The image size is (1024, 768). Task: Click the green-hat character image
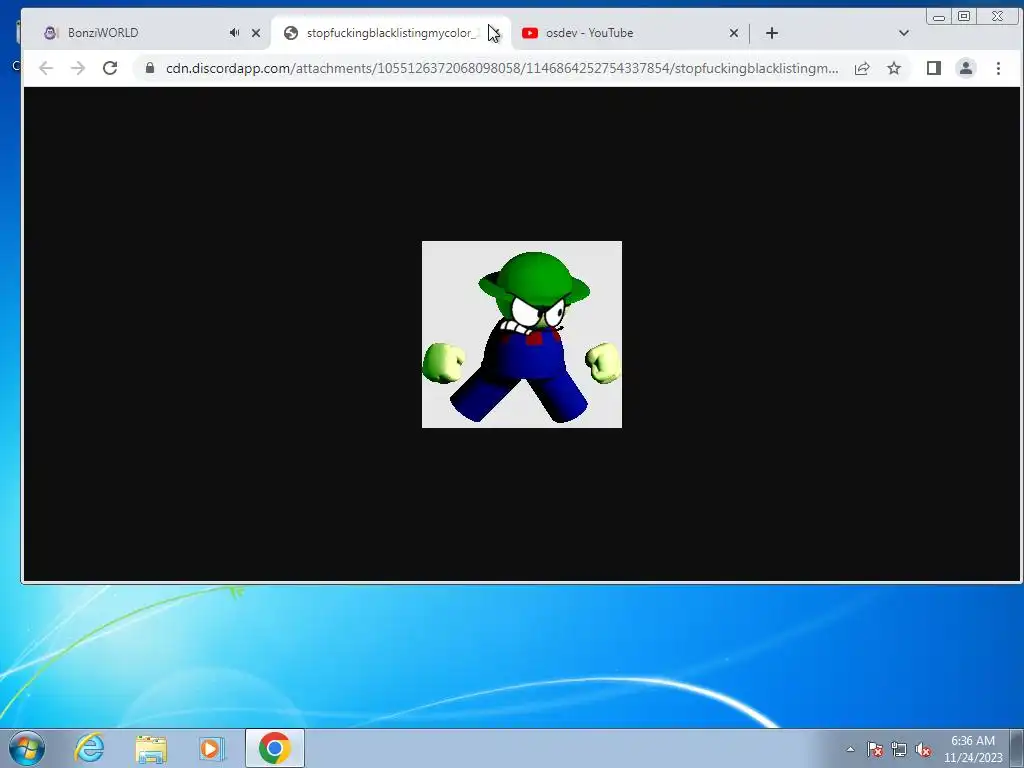pyautogui.click(x=522, y=334)
